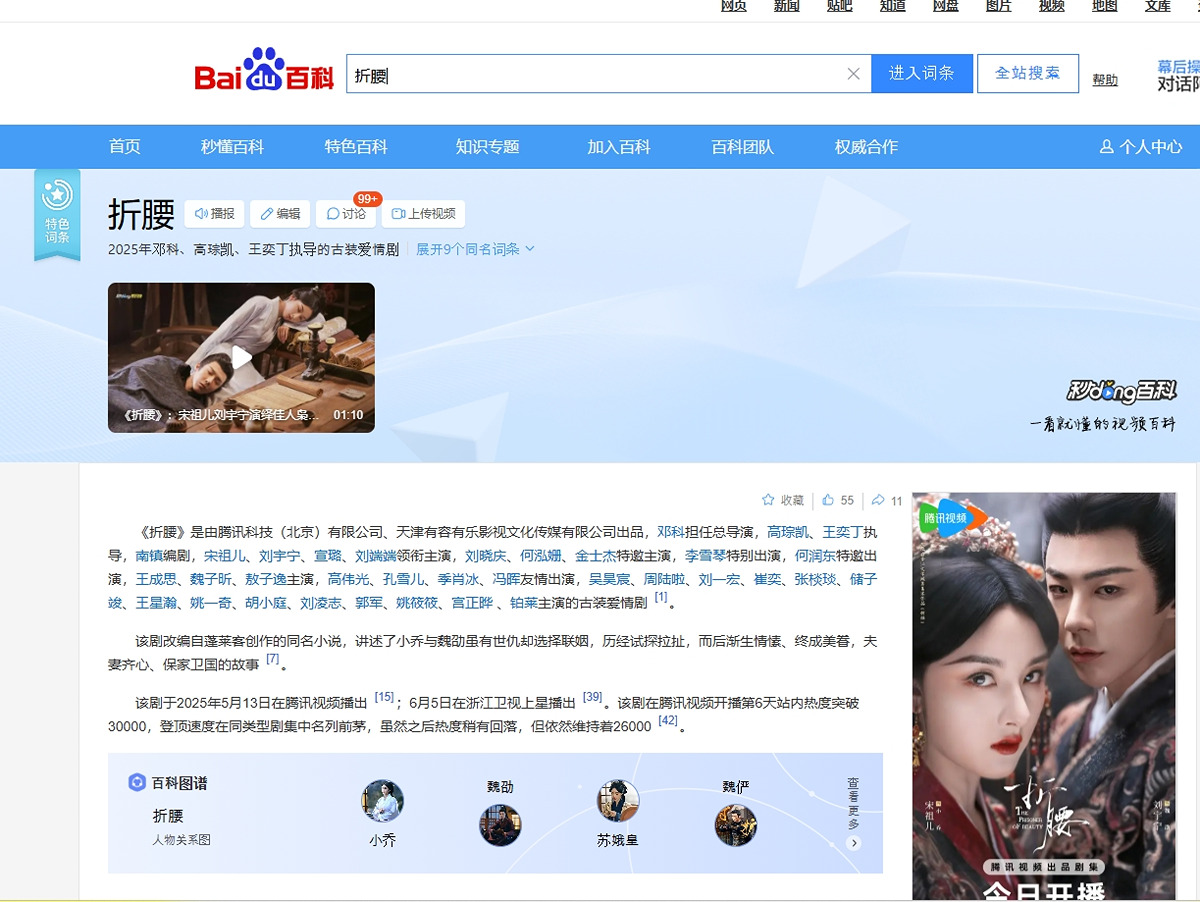The image size is (1200, 902).
Task: Click the 特色词条 badge ribbon icon
Action: point(57,214)
